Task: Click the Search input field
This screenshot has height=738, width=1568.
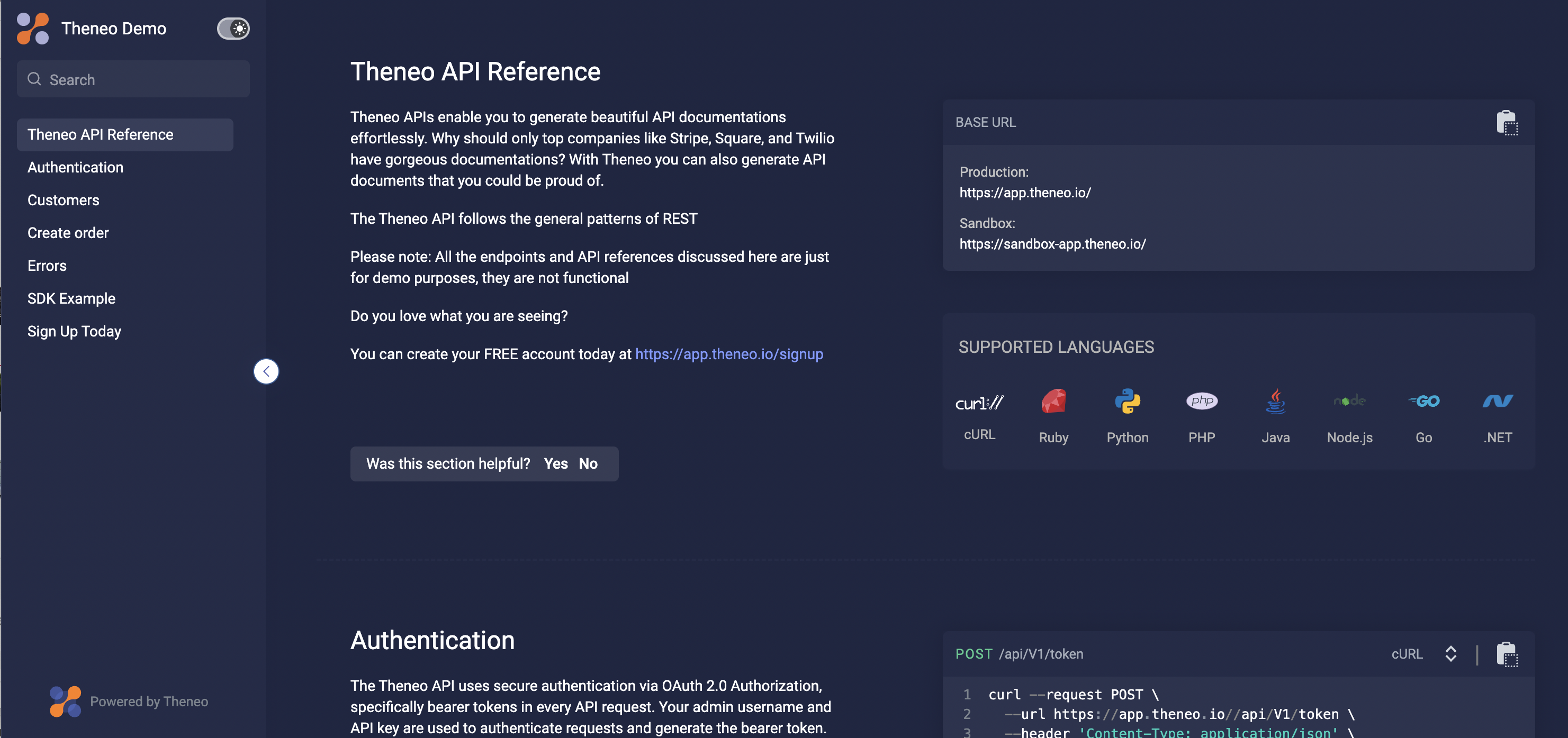Action: pyautogui.click(x=134, y=80)
